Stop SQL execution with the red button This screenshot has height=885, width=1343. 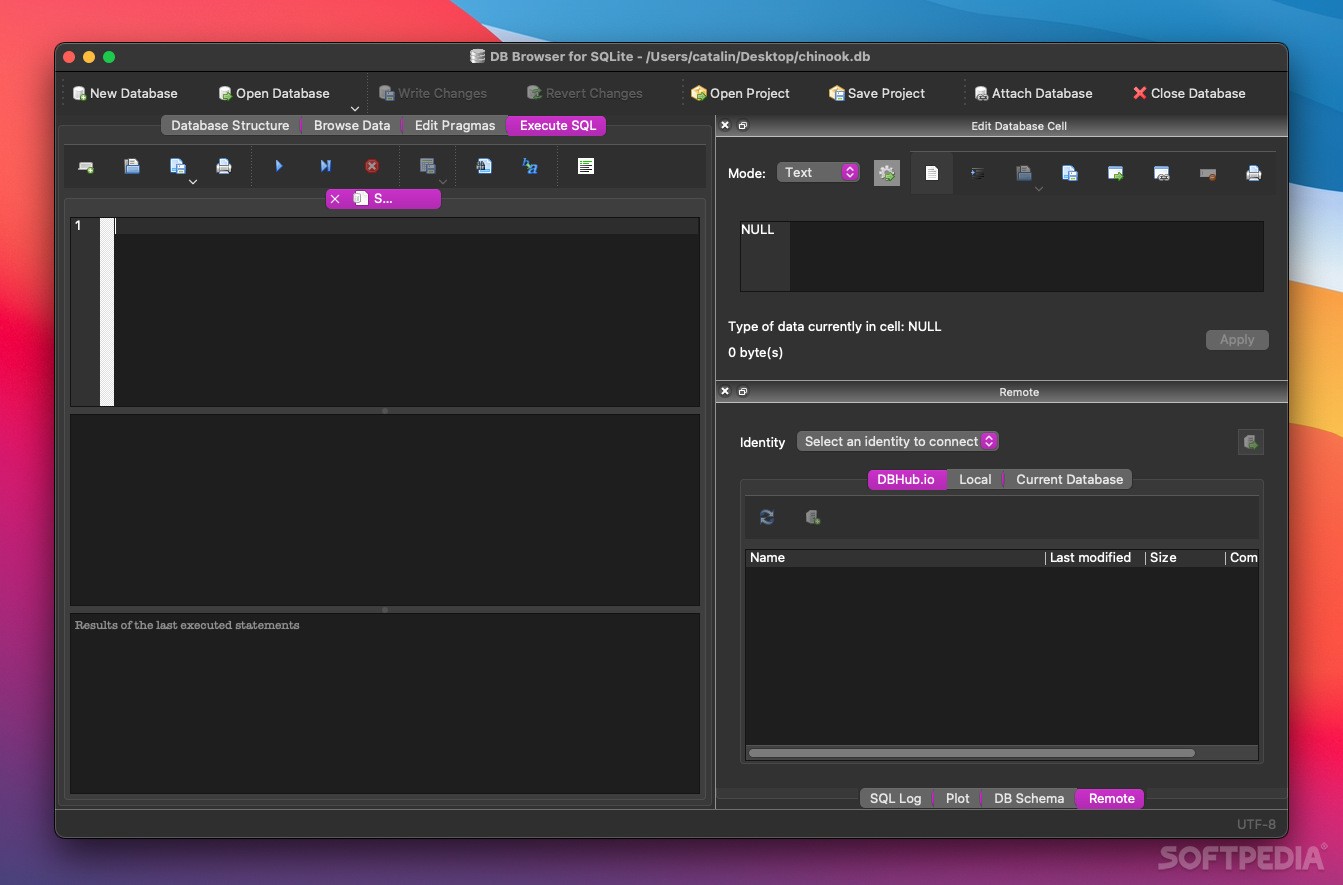pyautogui.click(x=372, y=166)
